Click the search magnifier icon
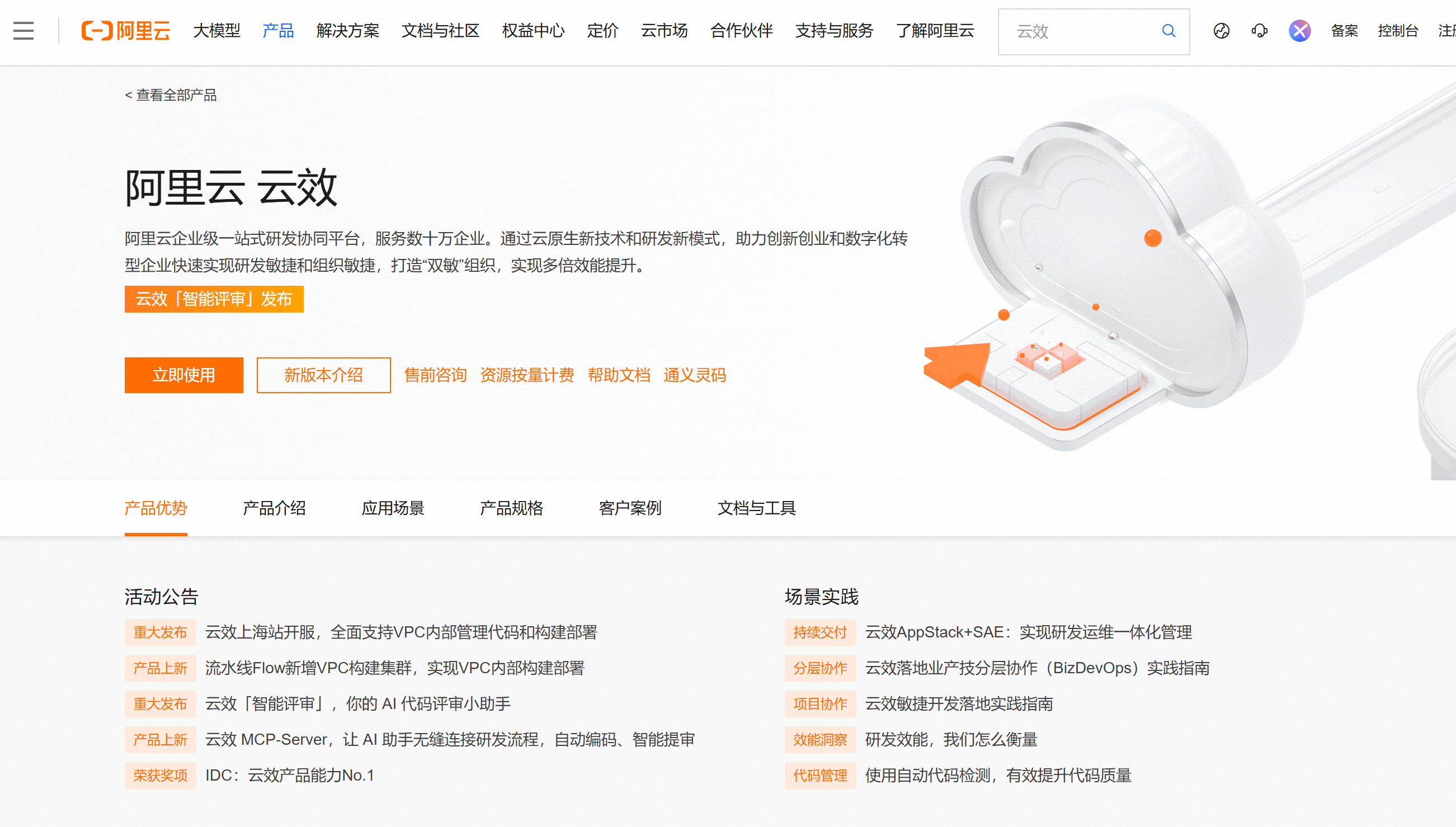The height and width of the screenshot is (827, 1456). tap(1168, 31)
